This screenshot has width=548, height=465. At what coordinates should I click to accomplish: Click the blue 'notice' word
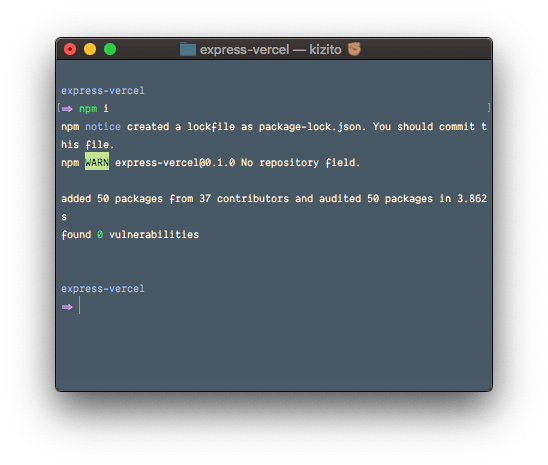pos(103,127)
